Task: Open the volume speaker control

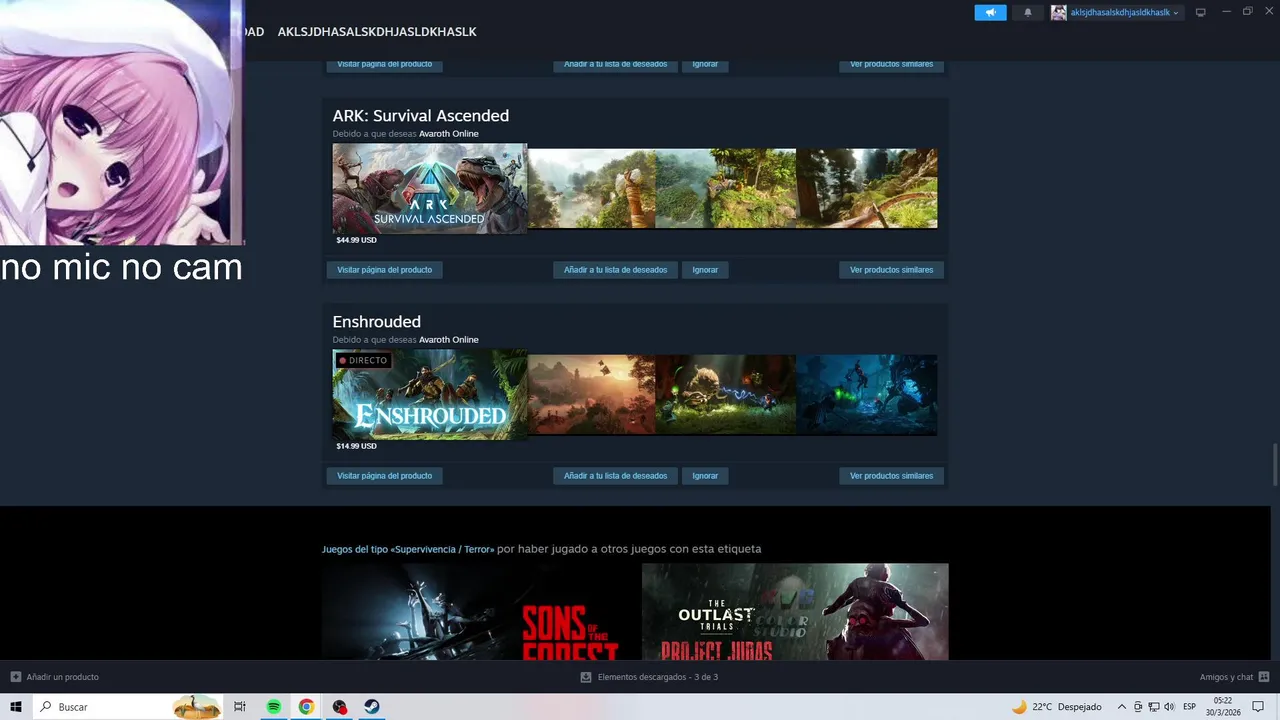Action: pos(1169,707)
